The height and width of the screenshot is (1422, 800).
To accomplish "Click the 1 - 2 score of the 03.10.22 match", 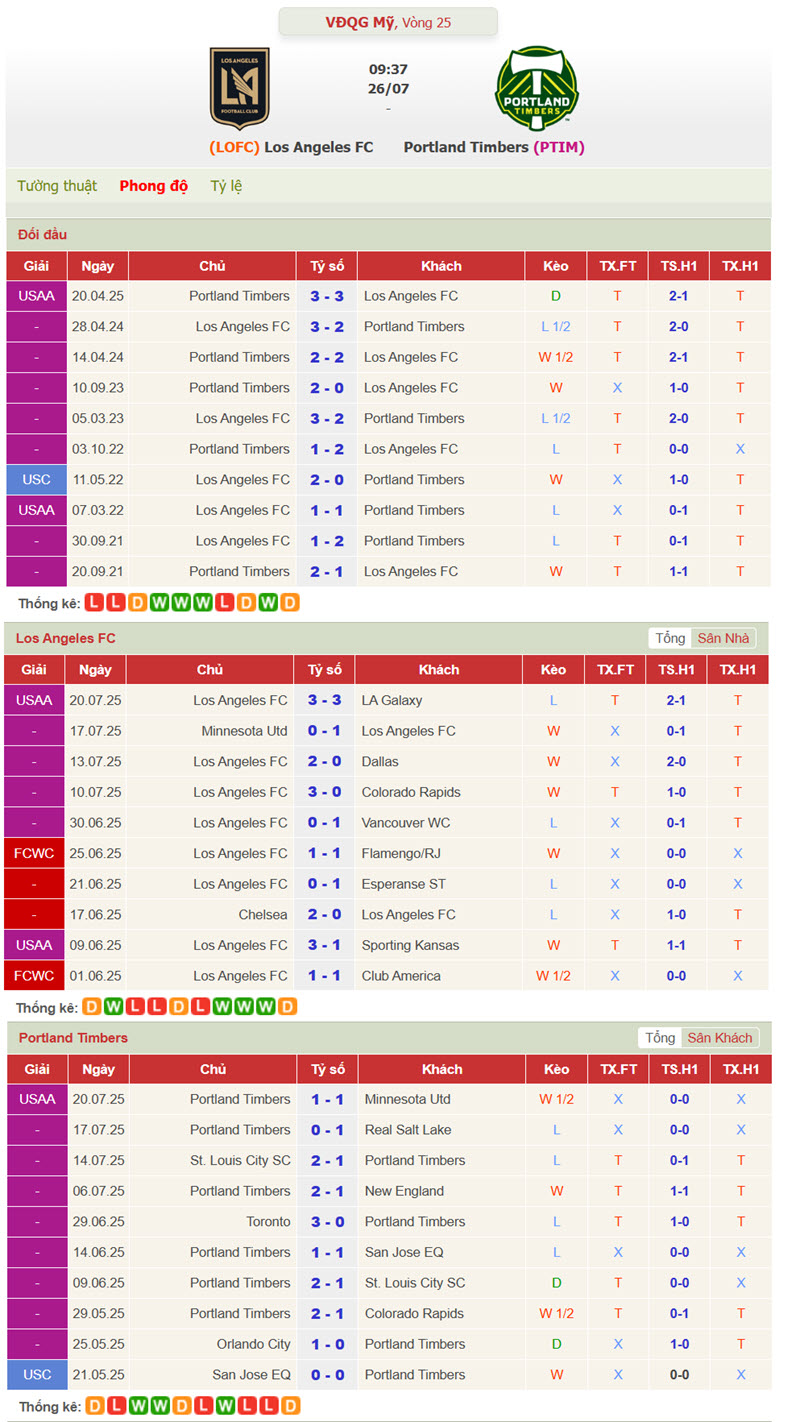I will (327, 449).
